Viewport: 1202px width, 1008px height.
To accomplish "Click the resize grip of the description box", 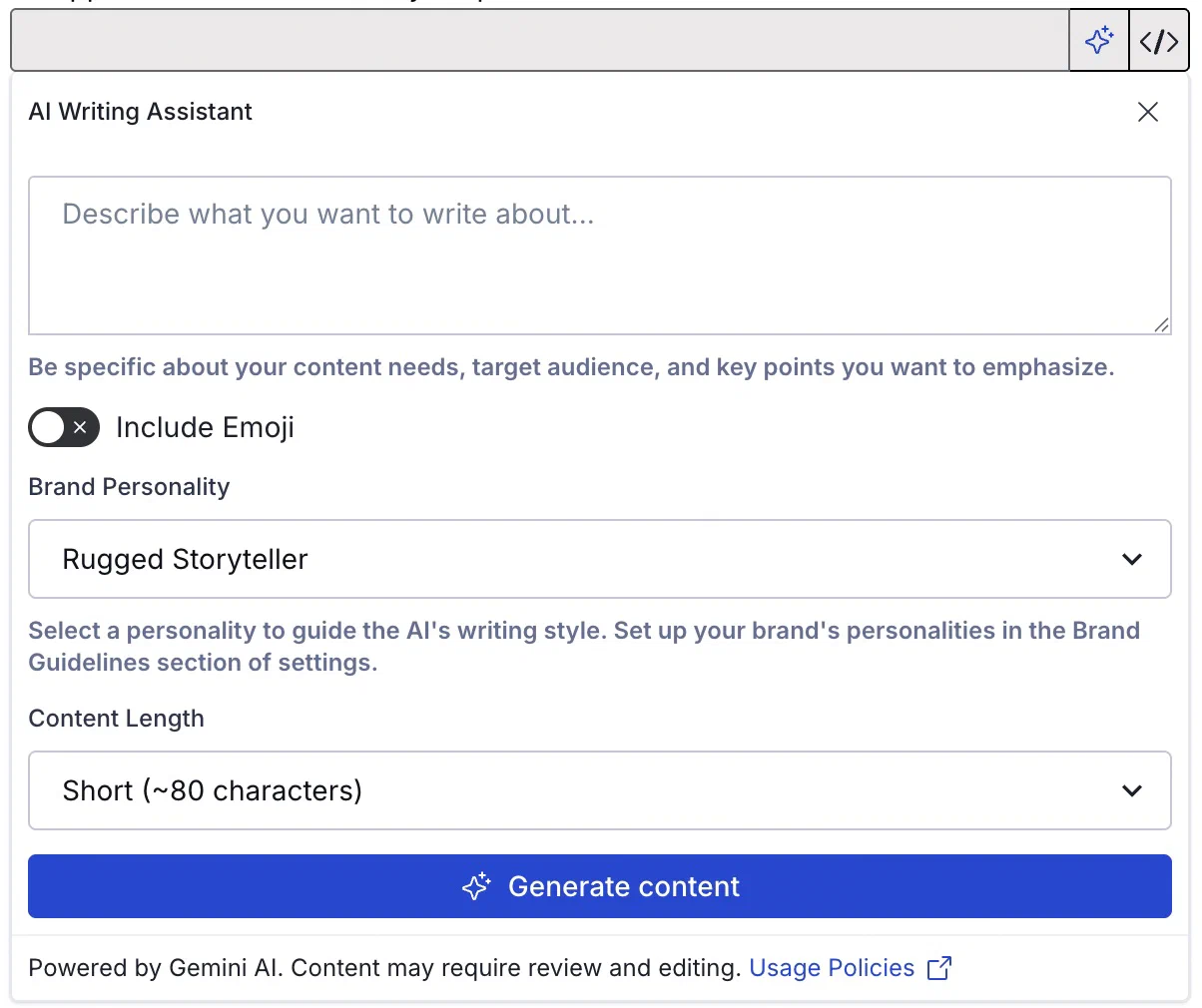I will pos(1163,324).
